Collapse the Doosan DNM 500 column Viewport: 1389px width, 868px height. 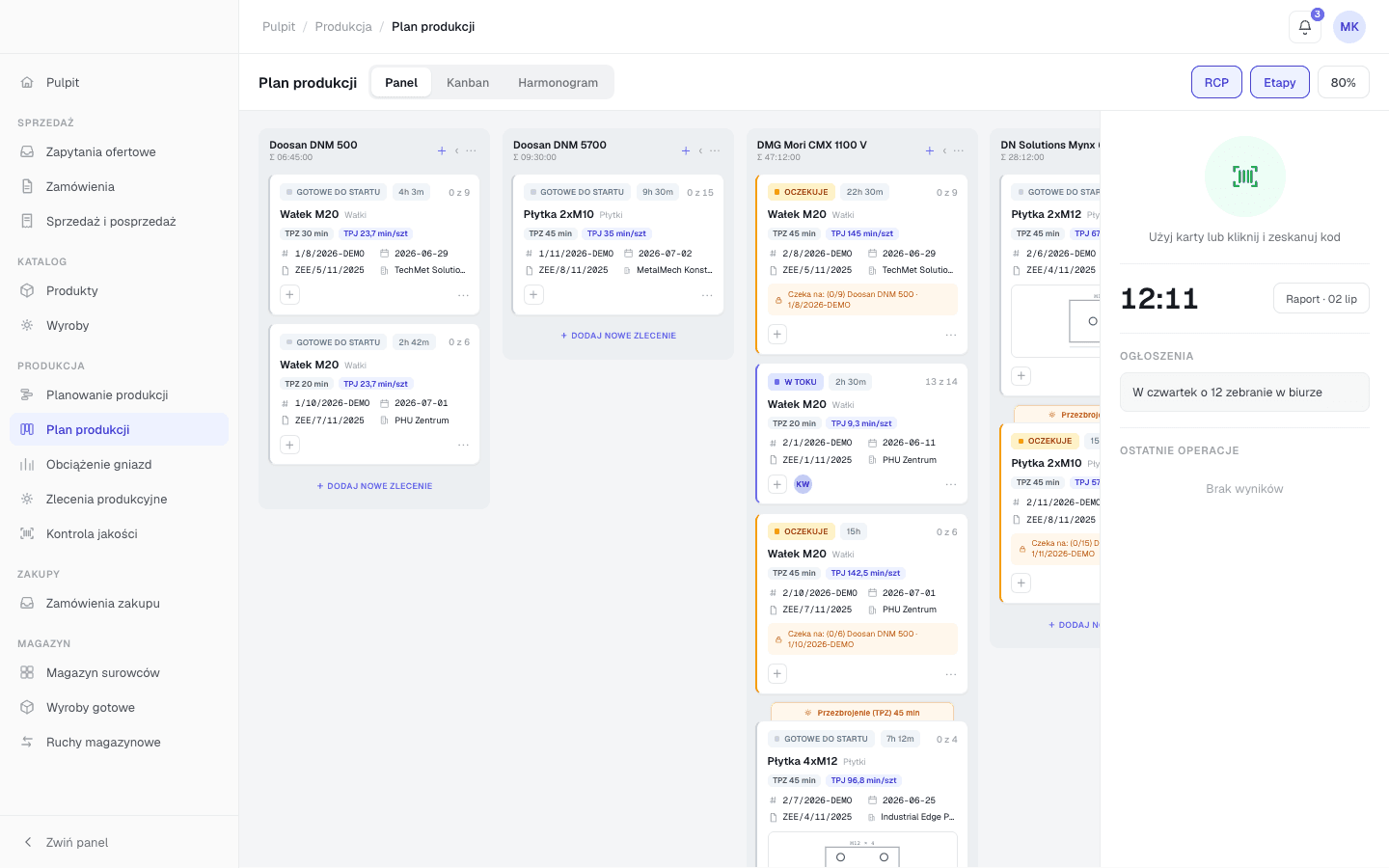pyautogui.click(x=457, y=150)
